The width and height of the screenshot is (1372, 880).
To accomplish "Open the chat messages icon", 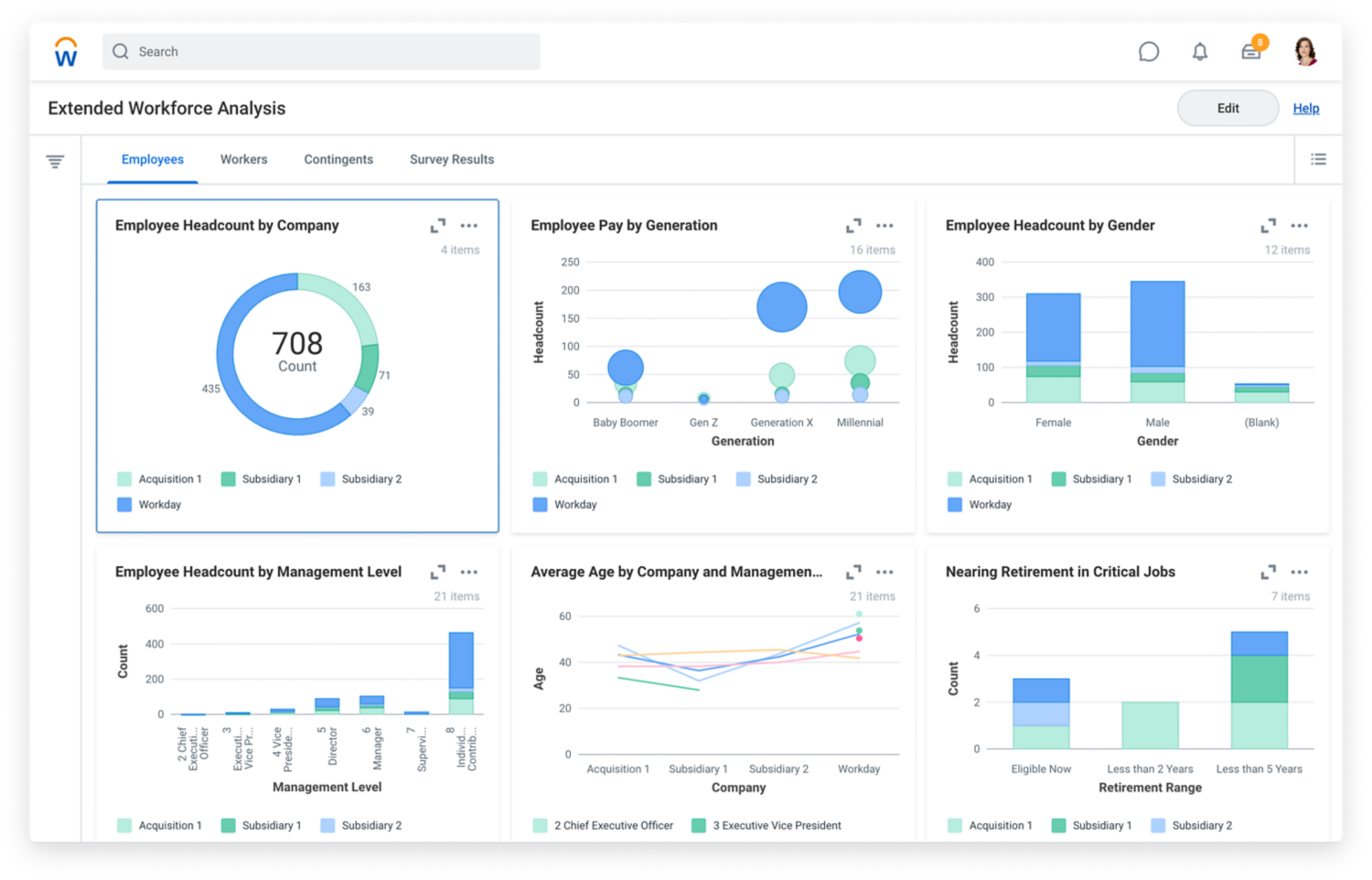I will [x=1149, y=51].
